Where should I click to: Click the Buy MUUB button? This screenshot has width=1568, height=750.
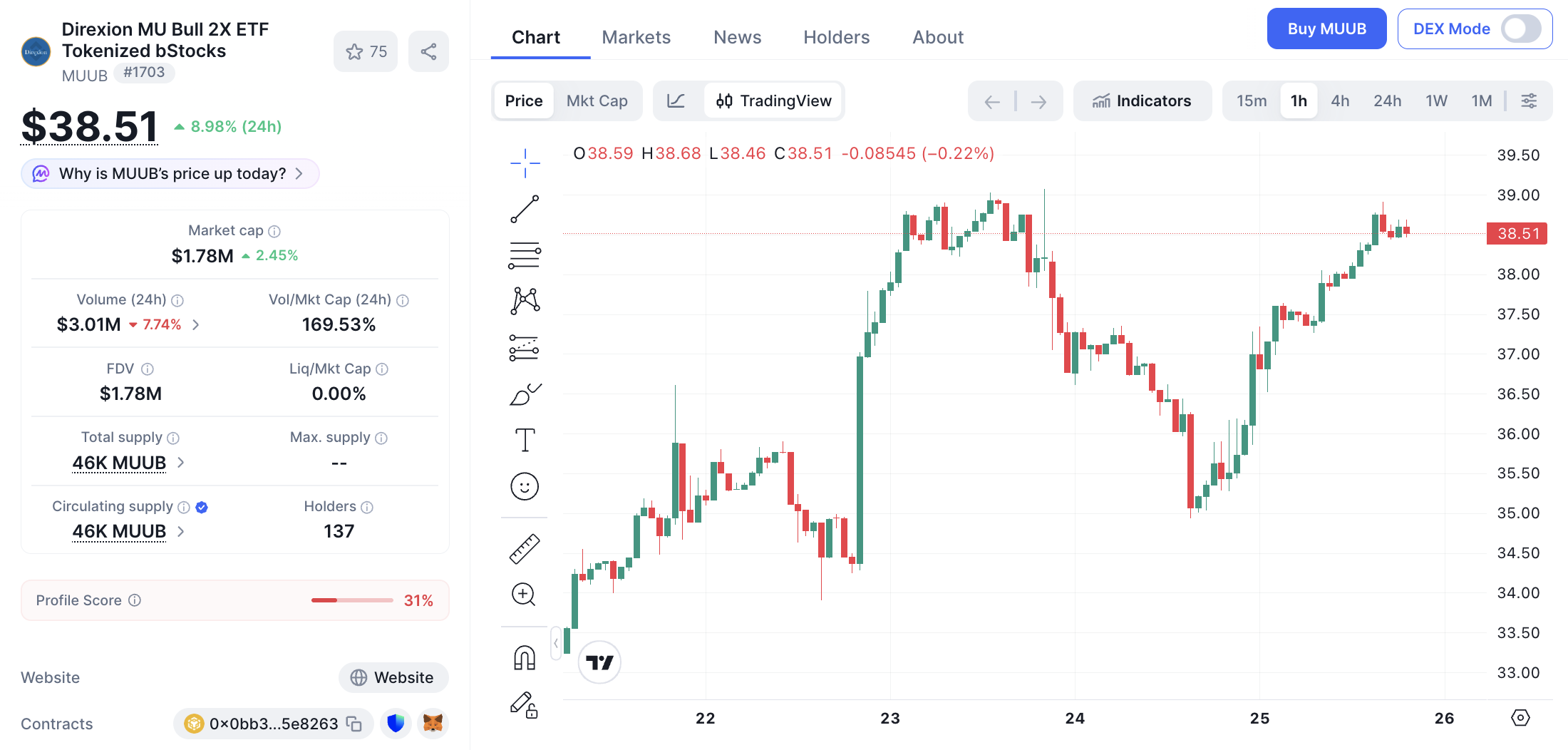1326,29
